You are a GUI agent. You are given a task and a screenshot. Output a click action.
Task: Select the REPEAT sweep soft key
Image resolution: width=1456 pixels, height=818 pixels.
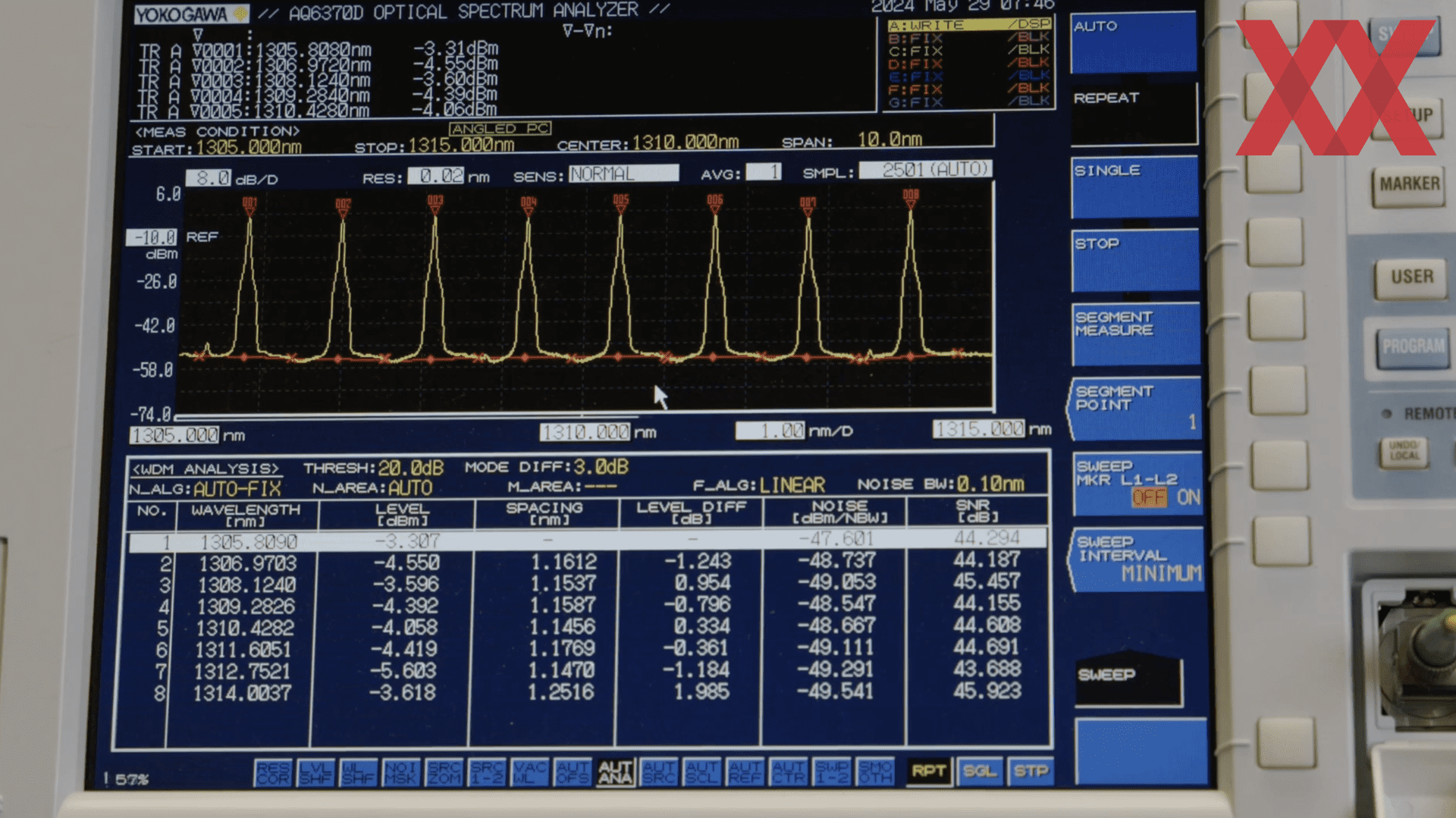click(1133, 115)
